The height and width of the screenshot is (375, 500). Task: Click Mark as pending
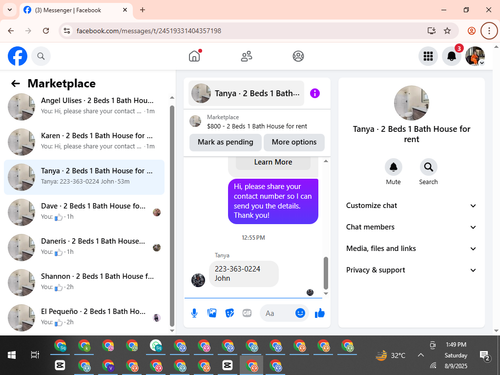(x=225, y=142)
